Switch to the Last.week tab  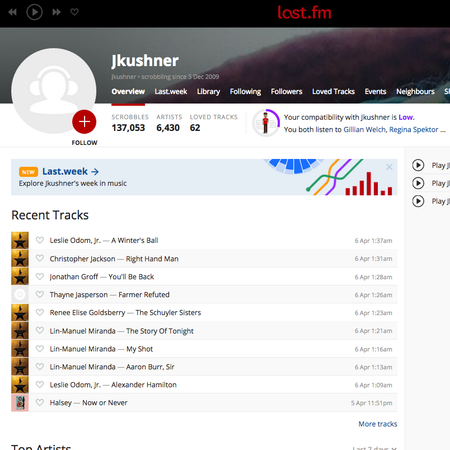[x=171, y=91]
